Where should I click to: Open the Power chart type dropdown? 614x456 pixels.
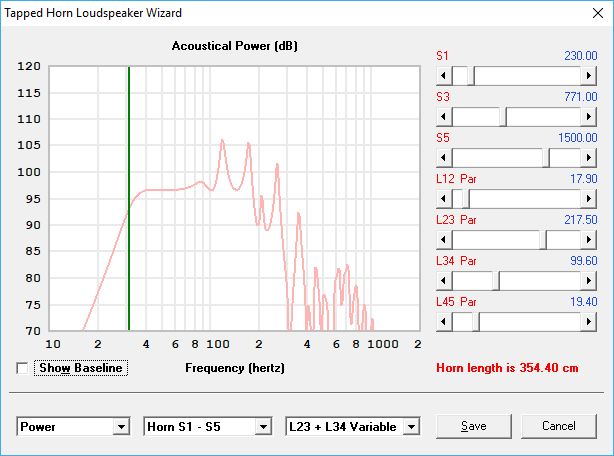tap(121, 427)
